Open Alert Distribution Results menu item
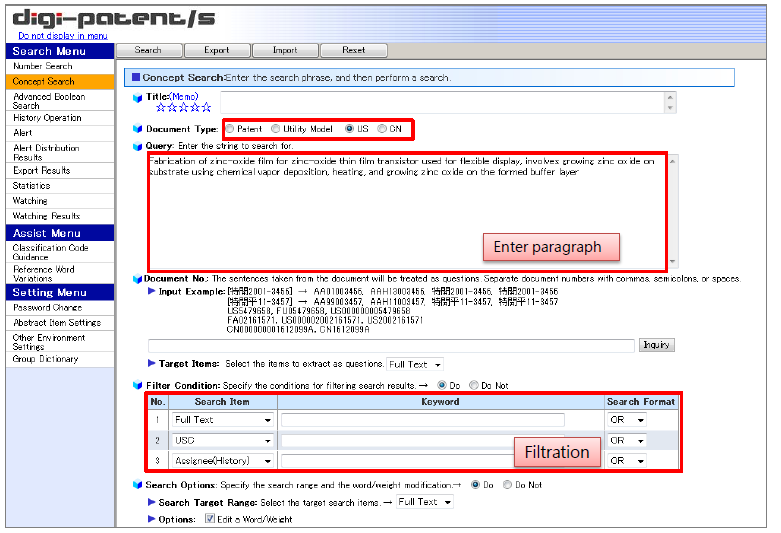The image size is (781, 533). tap(60, 152)
